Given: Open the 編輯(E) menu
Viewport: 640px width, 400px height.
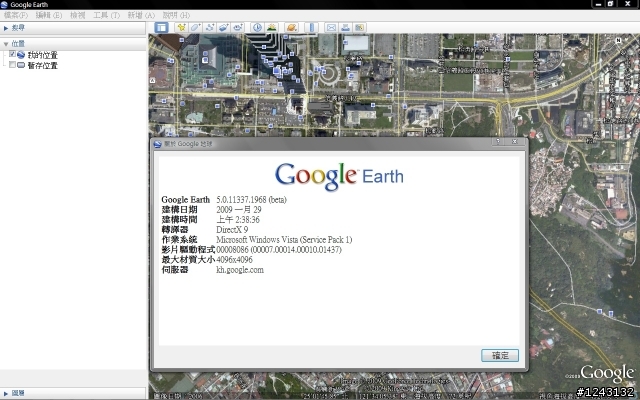Looking at the screenshot, I should (49, 15).
